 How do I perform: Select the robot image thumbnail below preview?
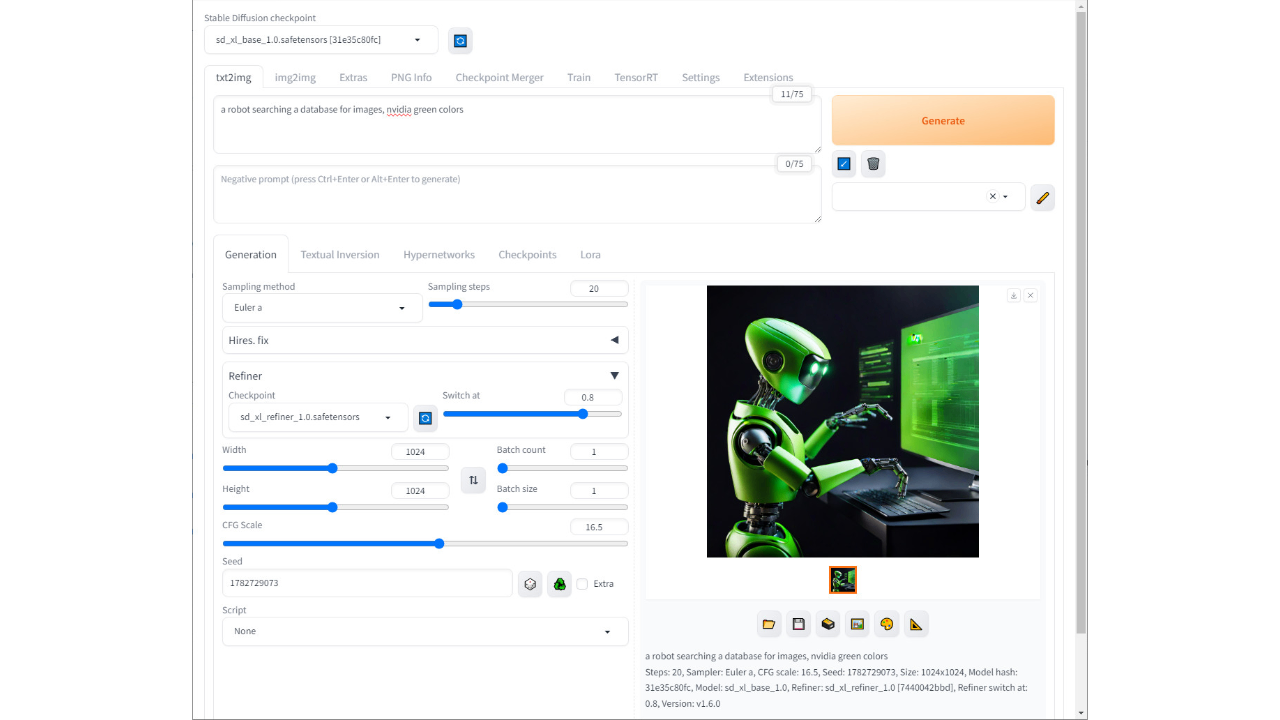[x=843, y=580]
